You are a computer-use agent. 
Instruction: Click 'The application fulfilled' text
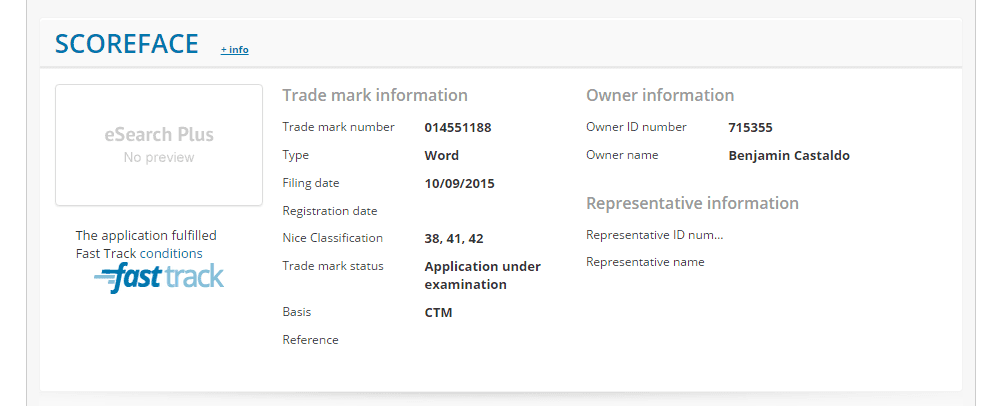[146, 235]
